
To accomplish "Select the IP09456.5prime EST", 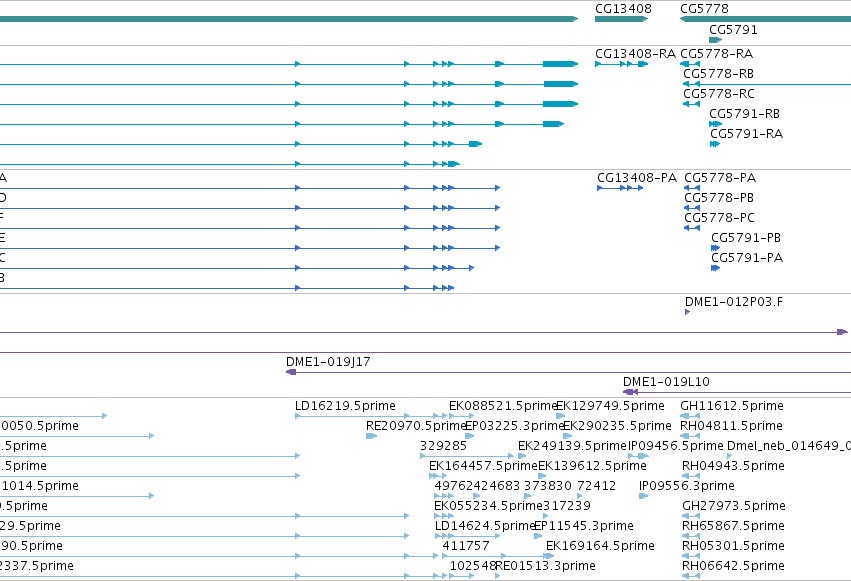I will point(638,456).
